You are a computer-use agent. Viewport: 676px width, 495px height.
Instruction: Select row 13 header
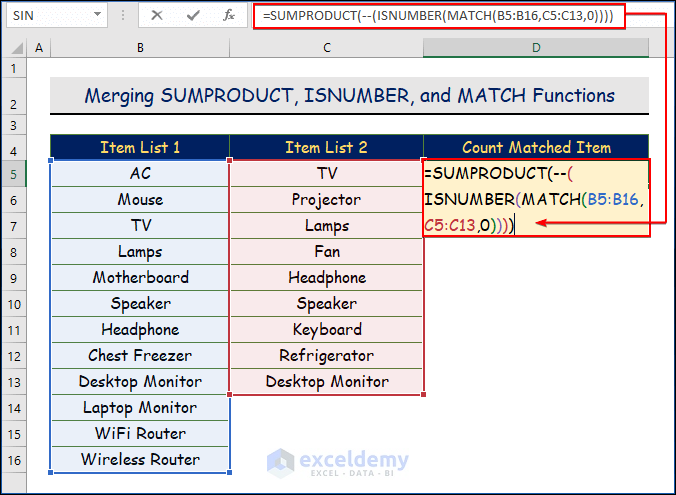pyautogui.click(x=14, y=382)
